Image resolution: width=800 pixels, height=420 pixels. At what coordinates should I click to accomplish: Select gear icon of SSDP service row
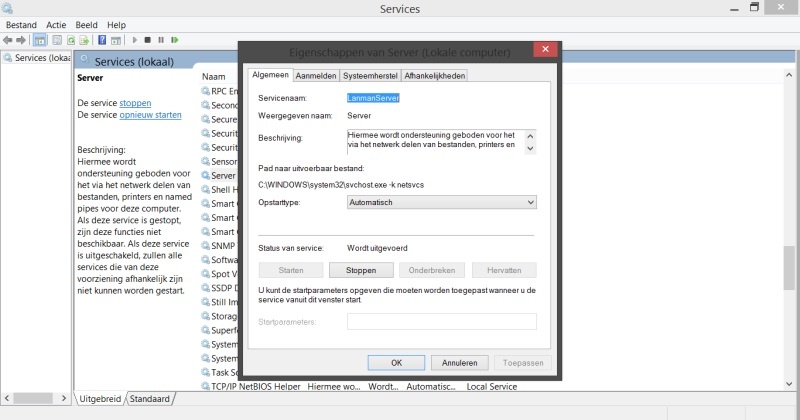(x=206, y=288)
